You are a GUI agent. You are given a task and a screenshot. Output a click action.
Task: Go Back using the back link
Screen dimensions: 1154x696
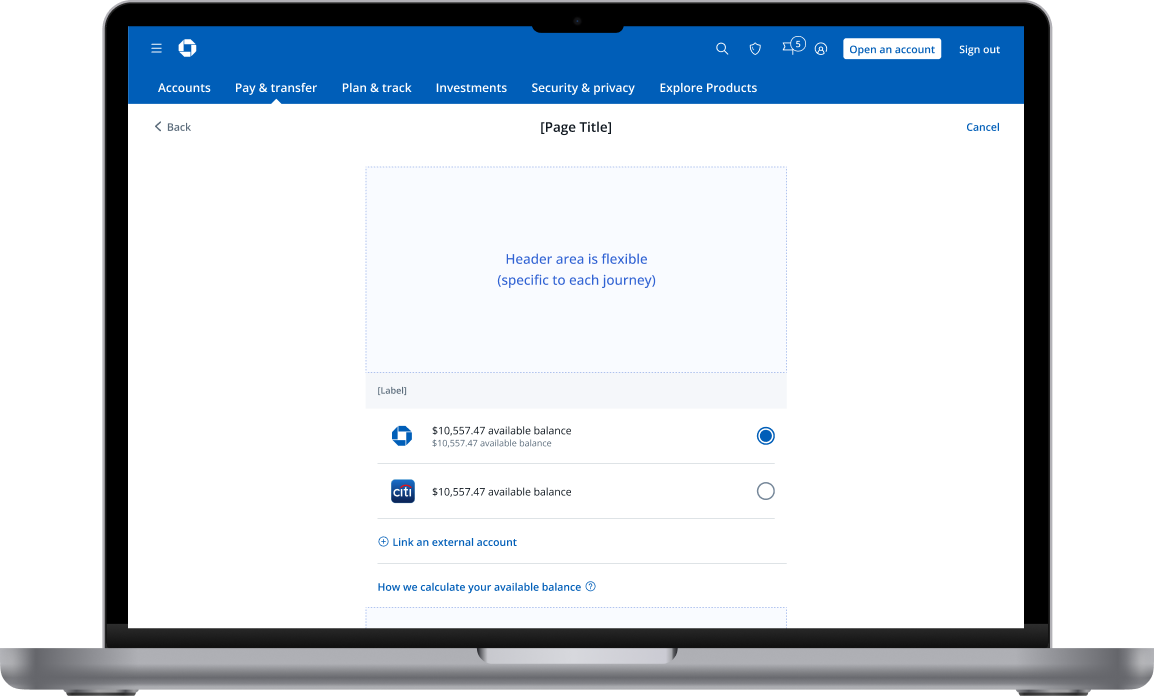[x=172, y=127]
